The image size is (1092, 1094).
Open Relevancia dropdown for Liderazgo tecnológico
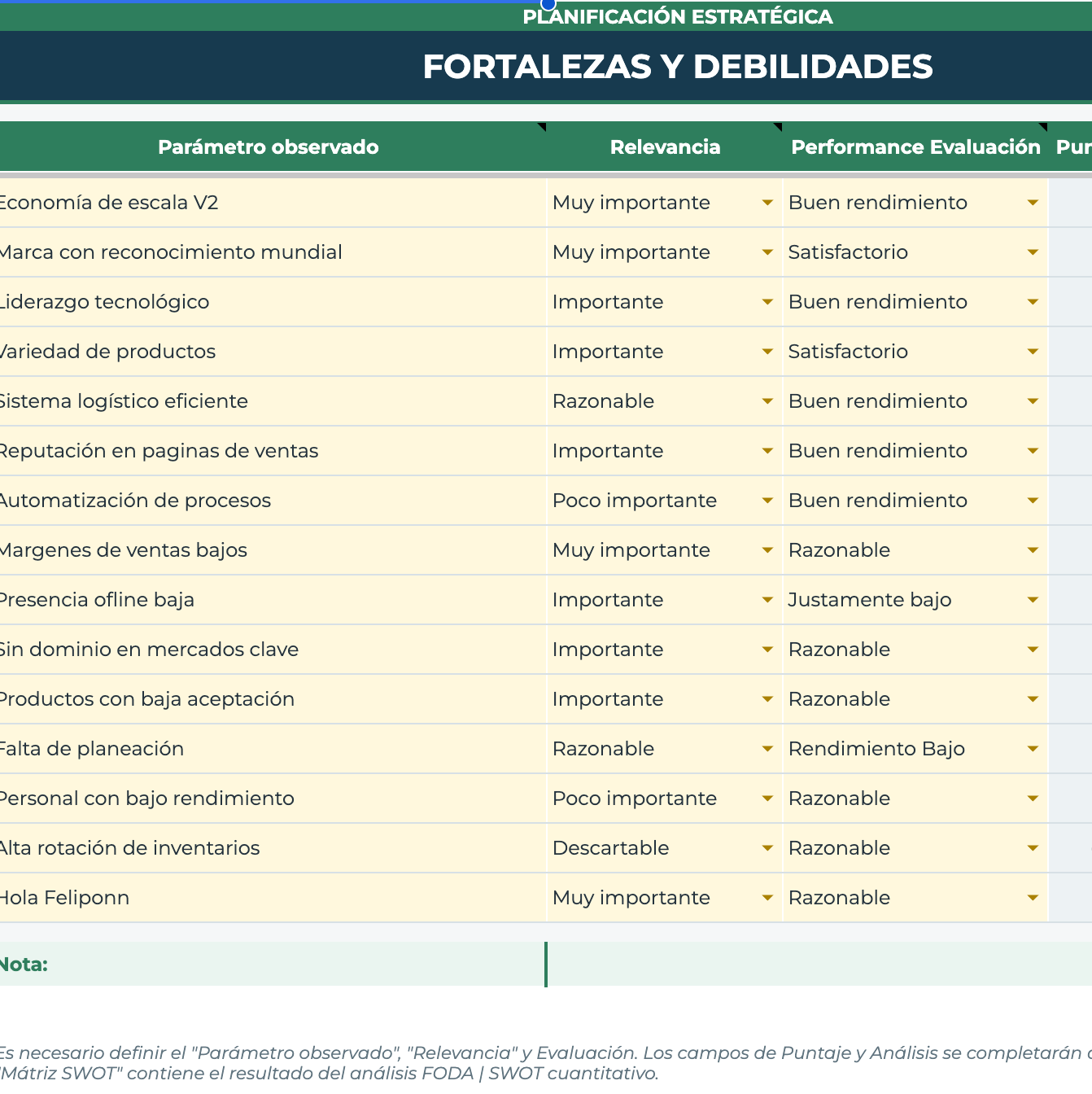click(767, 302)
